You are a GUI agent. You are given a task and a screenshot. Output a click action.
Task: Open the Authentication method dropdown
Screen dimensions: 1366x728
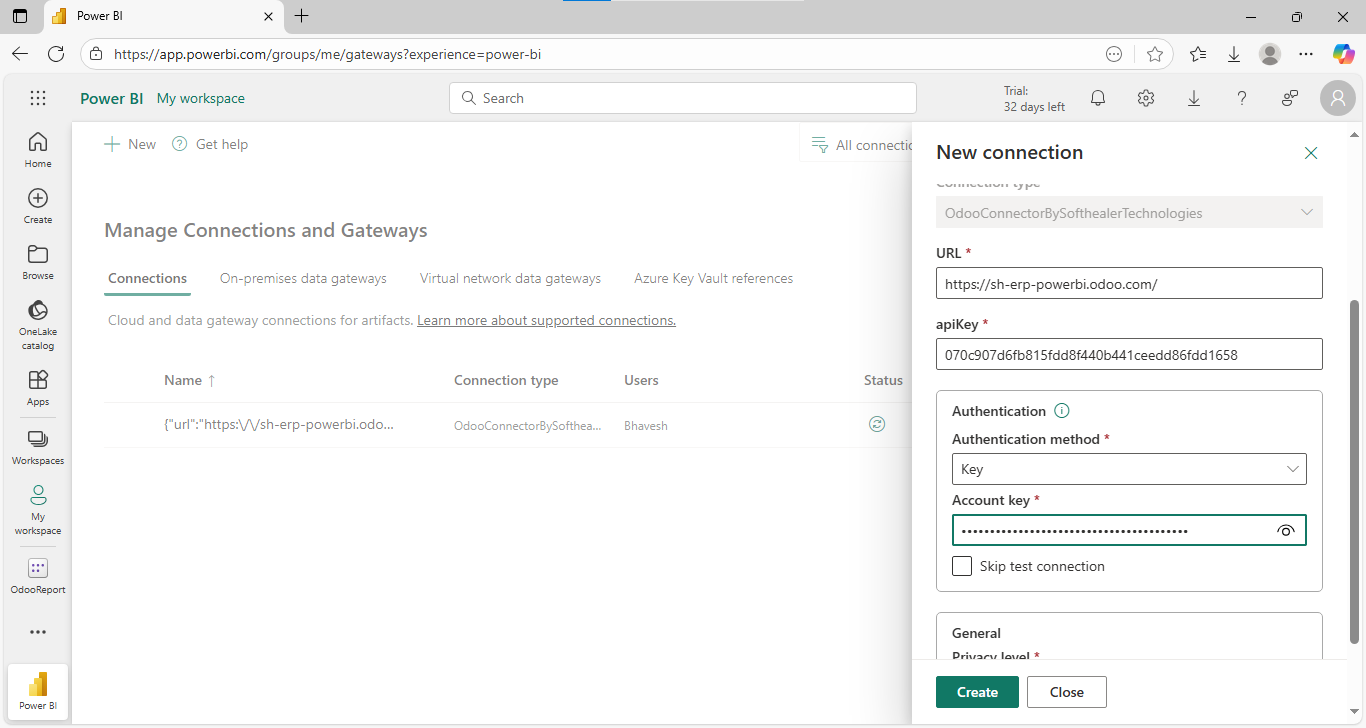[1129, 469]
